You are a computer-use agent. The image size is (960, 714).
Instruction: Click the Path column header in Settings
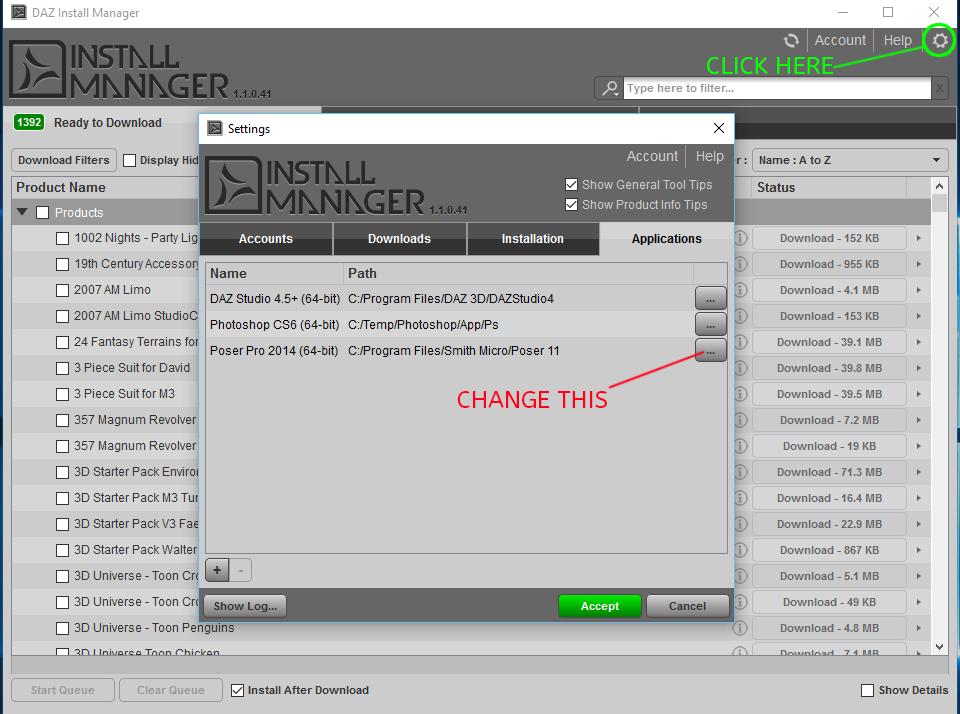tap(518, 274)
